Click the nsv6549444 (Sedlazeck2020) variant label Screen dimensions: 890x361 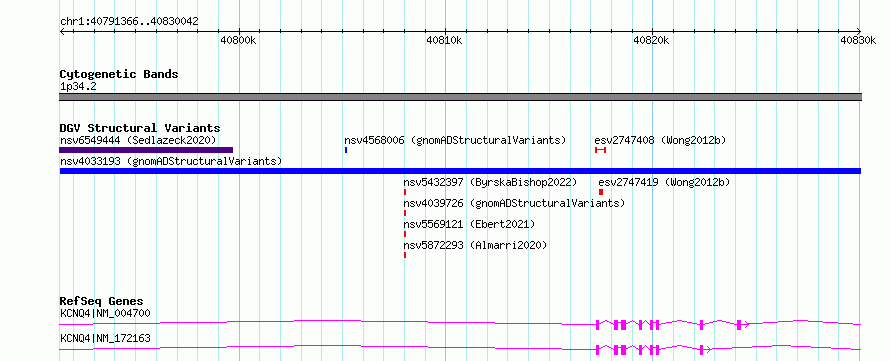[138, 140]
